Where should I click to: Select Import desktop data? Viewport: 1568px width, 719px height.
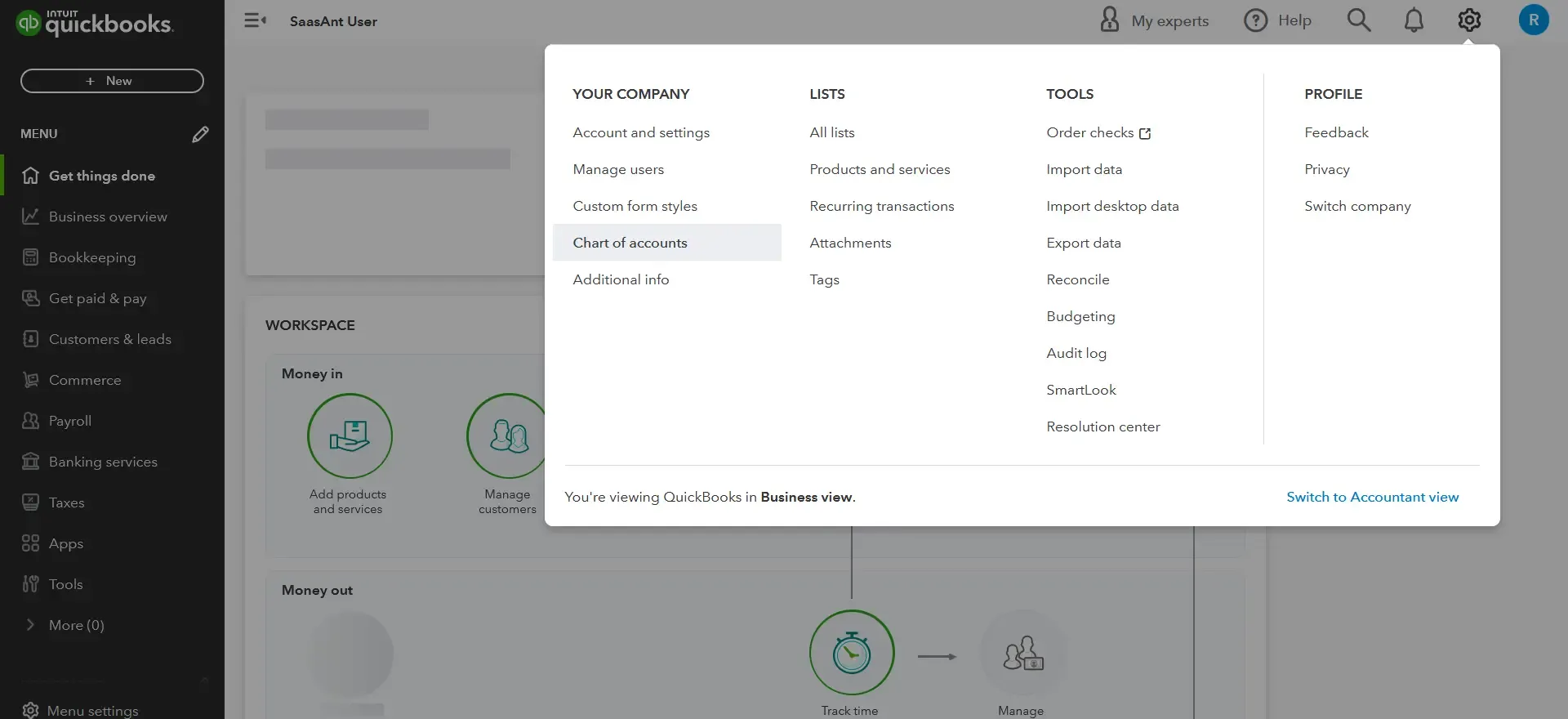1112,206
